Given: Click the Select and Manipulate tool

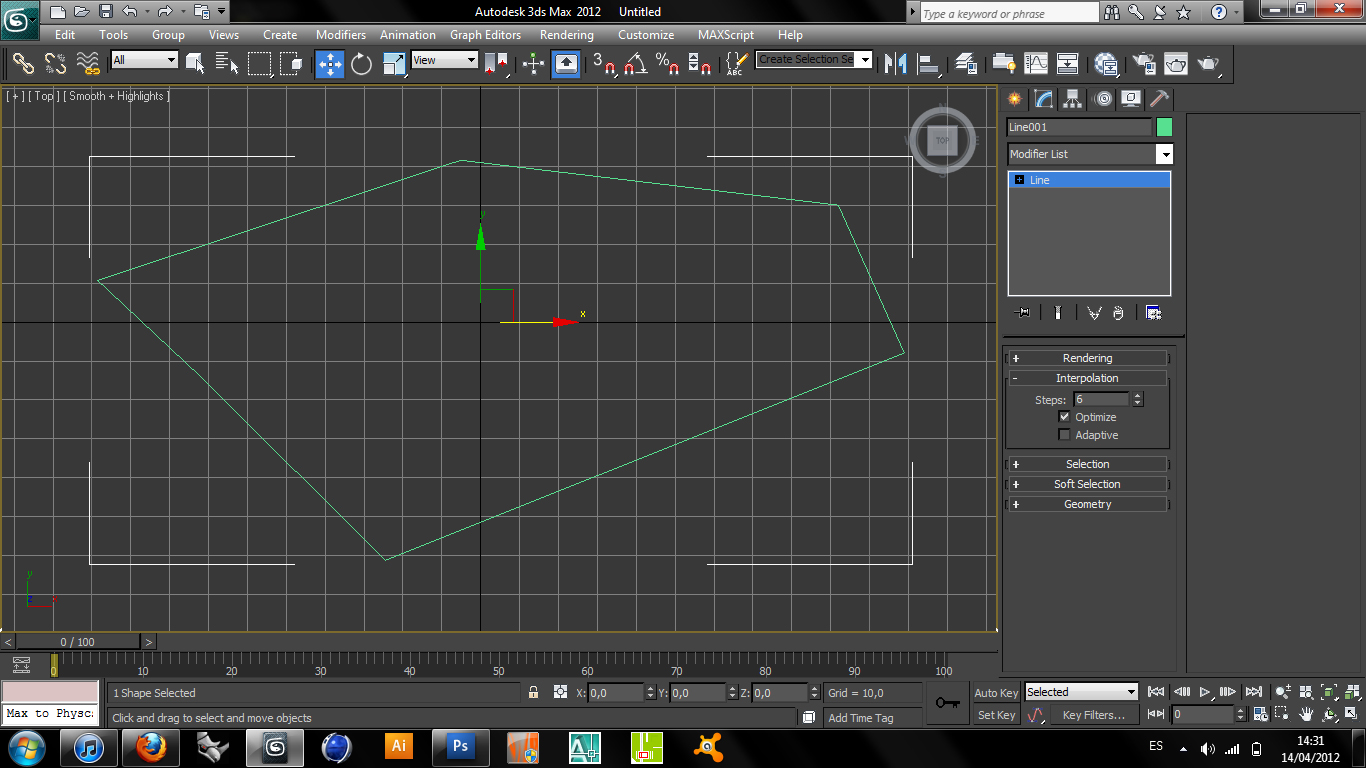Looking at the screenshot, I should pyautogui.click(x=533, y=64).
